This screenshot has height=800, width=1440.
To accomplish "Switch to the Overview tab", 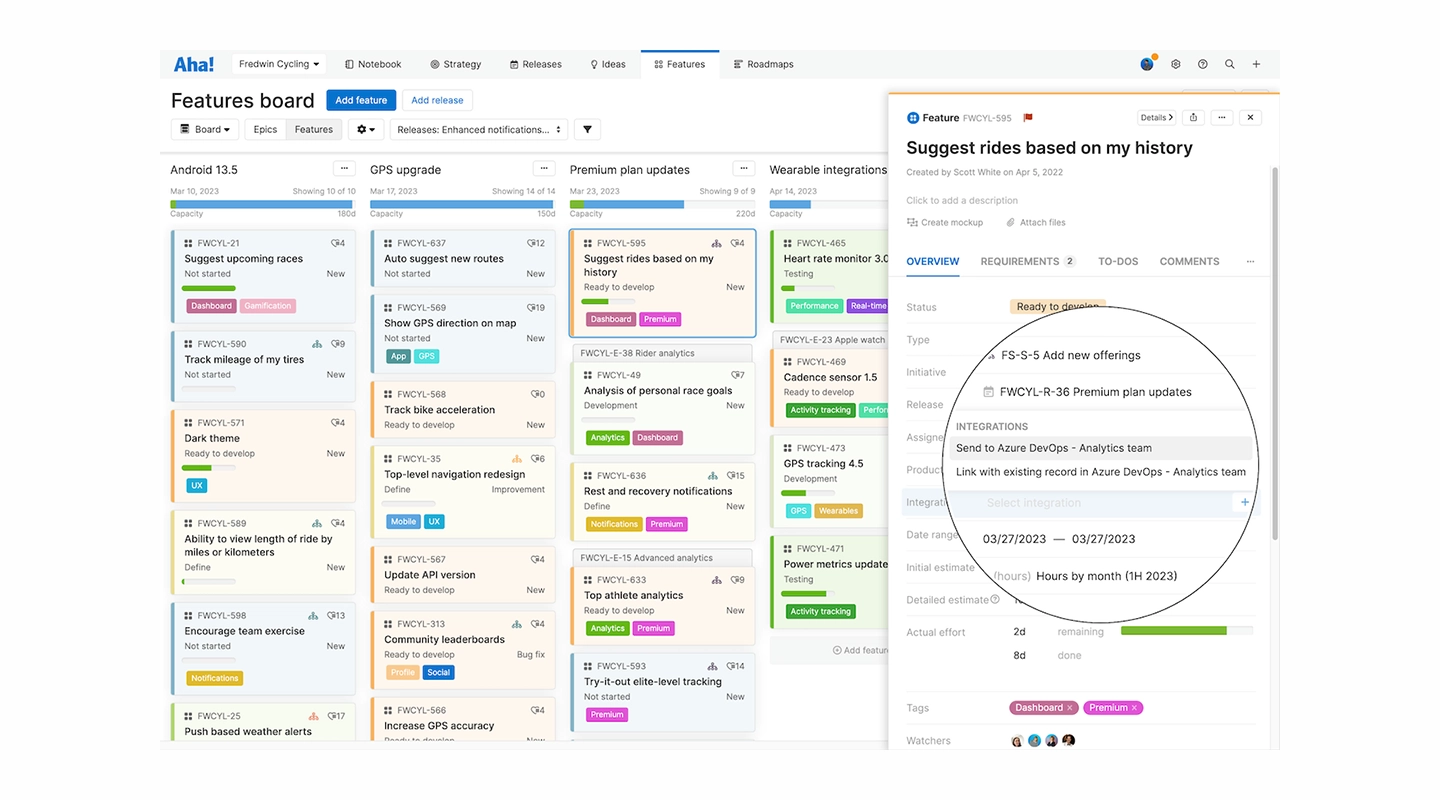I will (x=933, y=262).
